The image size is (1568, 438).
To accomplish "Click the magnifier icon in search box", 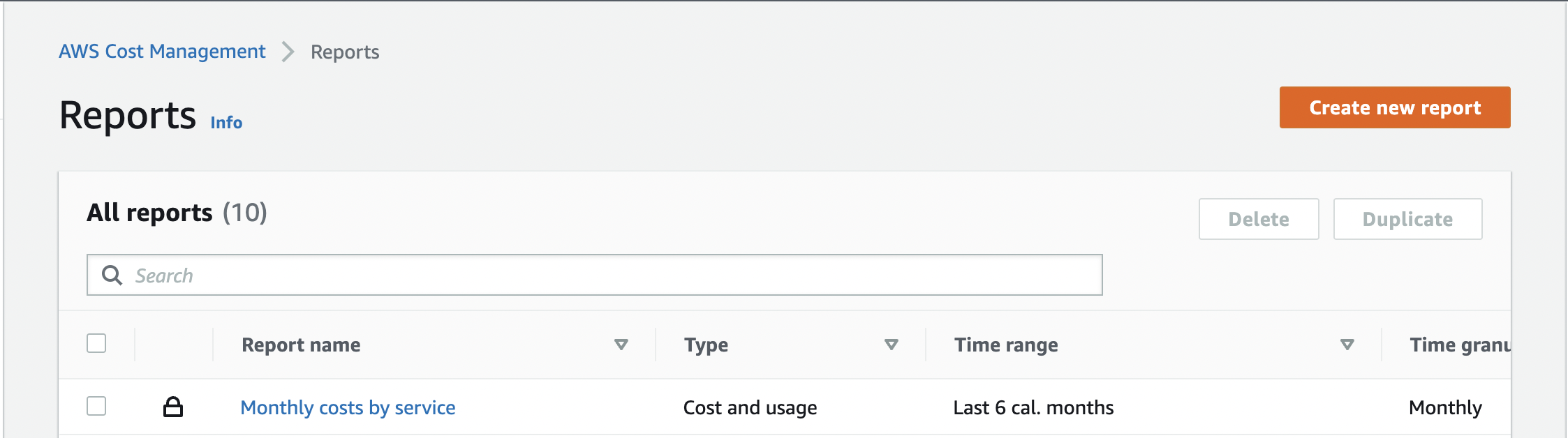I will click(x=112, y=275).
